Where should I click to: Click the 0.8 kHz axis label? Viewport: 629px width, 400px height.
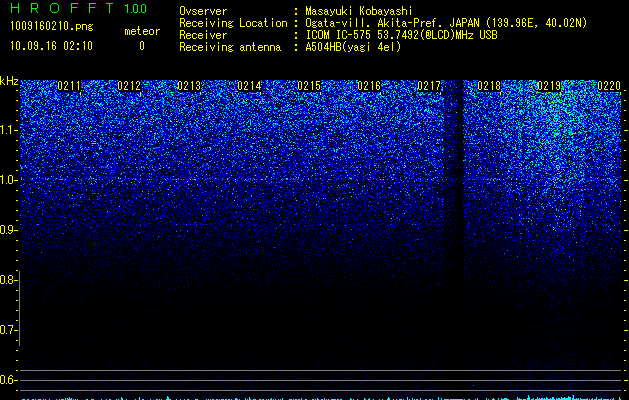click(8, 280)
